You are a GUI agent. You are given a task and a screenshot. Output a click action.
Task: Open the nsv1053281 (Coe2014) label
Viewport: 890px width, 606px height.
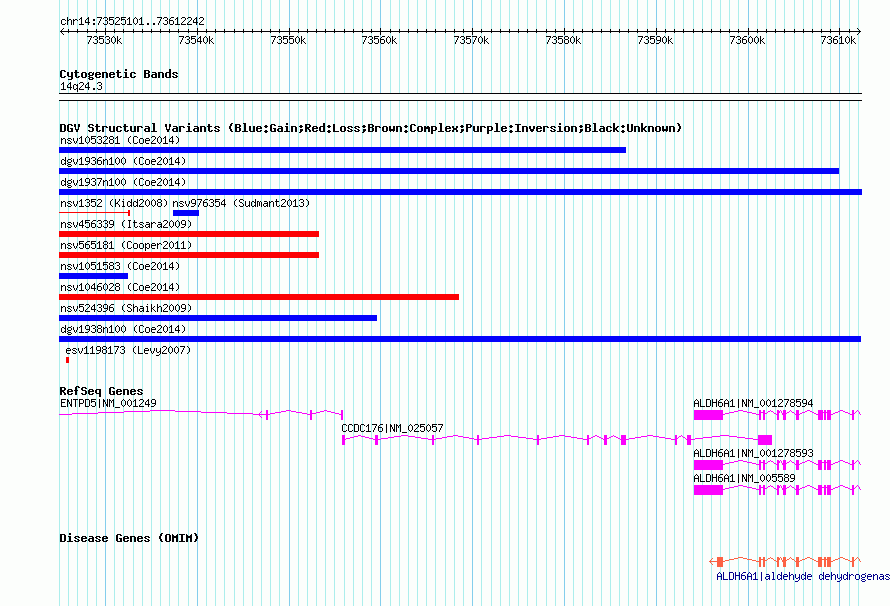pos(120,140)
